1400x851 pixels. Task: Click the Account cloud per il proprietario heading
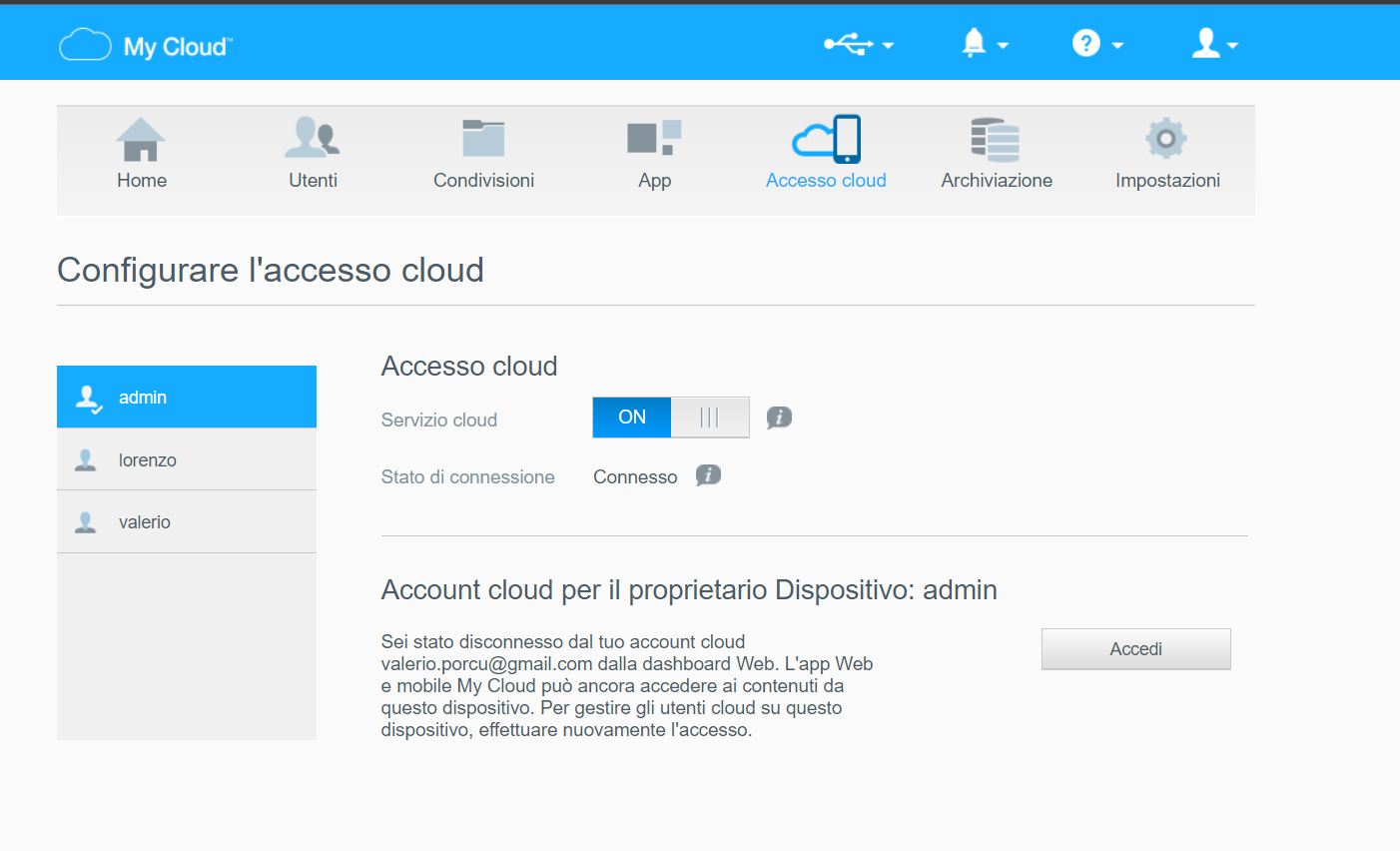(x=689, y=590)
